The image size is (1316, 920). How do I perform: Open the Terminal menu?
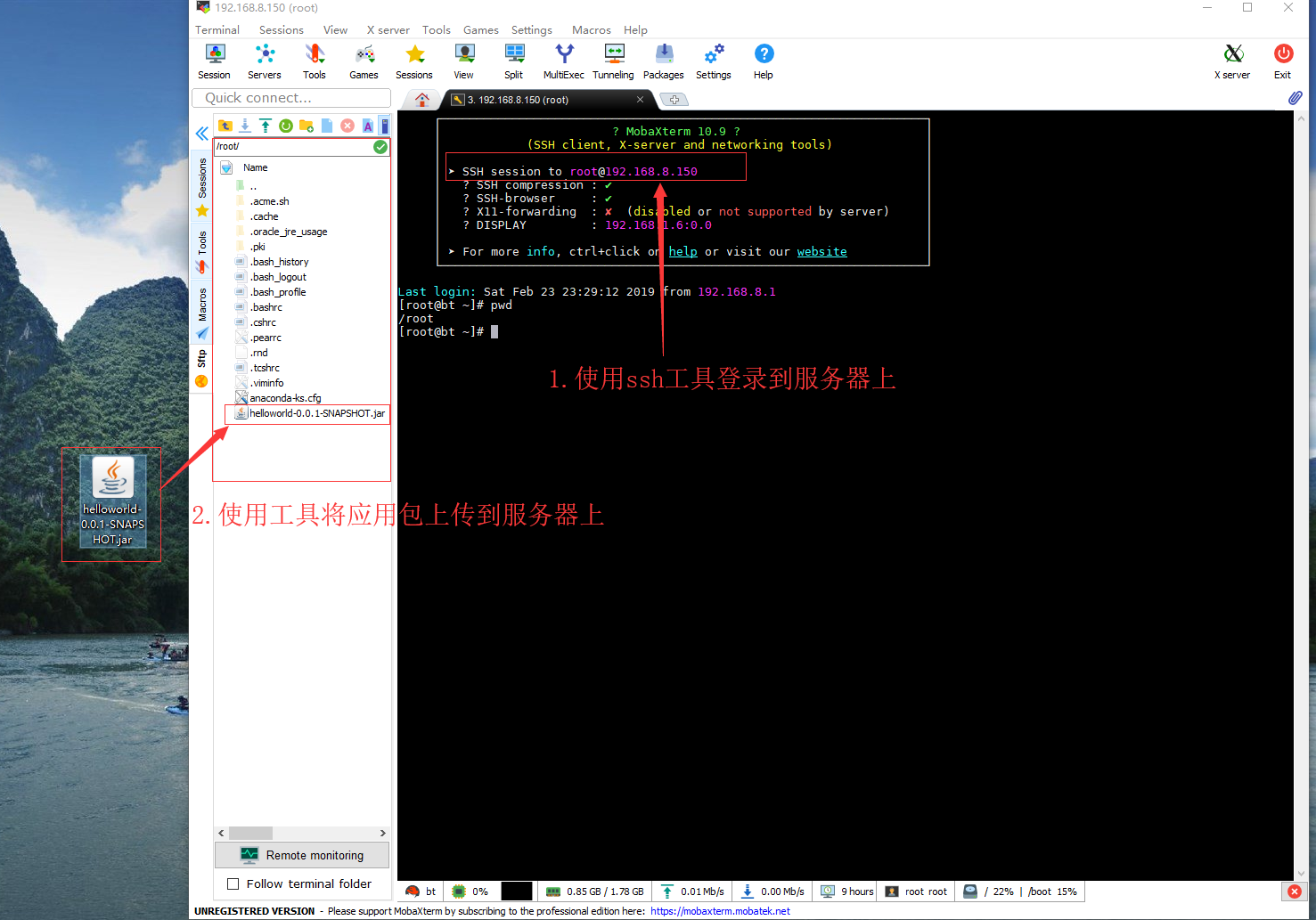[x=217, y=29]
